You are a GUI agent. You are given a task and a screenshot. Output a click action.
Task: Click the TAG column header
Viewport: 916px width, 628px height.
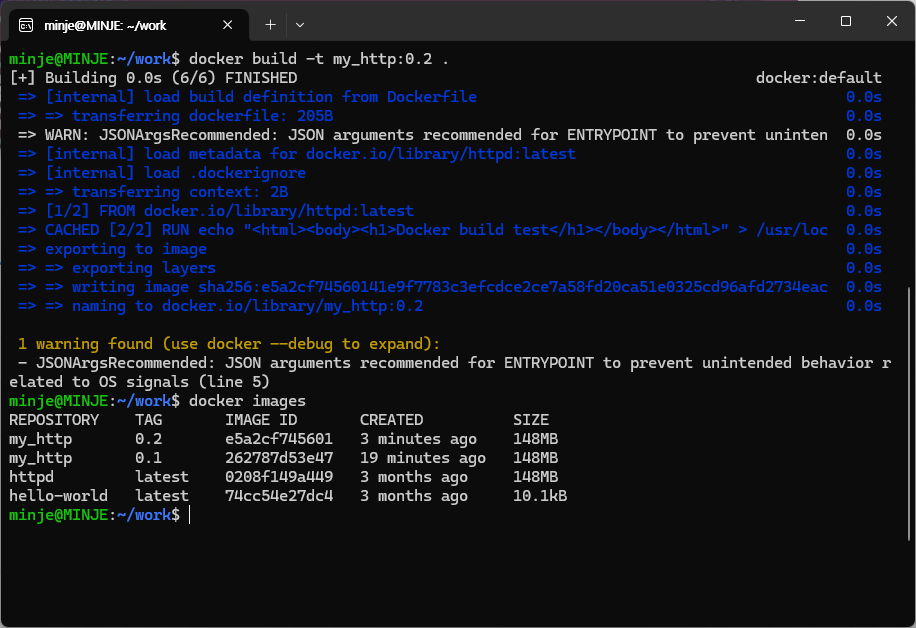tap(148, 420)
